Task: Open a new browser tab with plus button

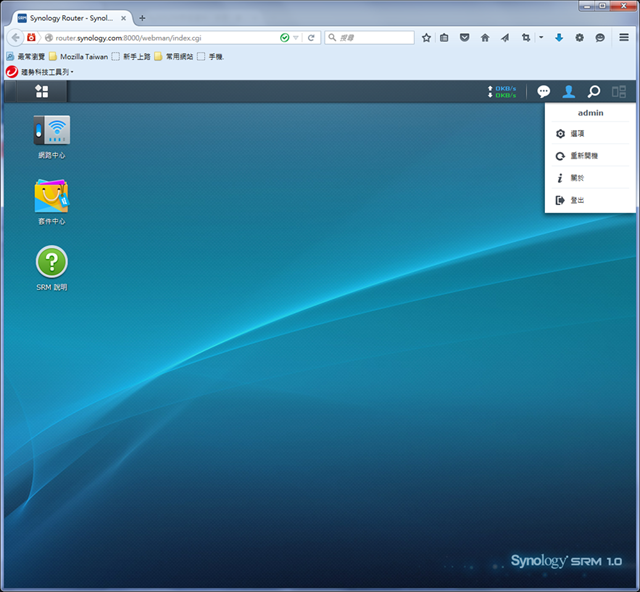Action: tap(142, 18)
